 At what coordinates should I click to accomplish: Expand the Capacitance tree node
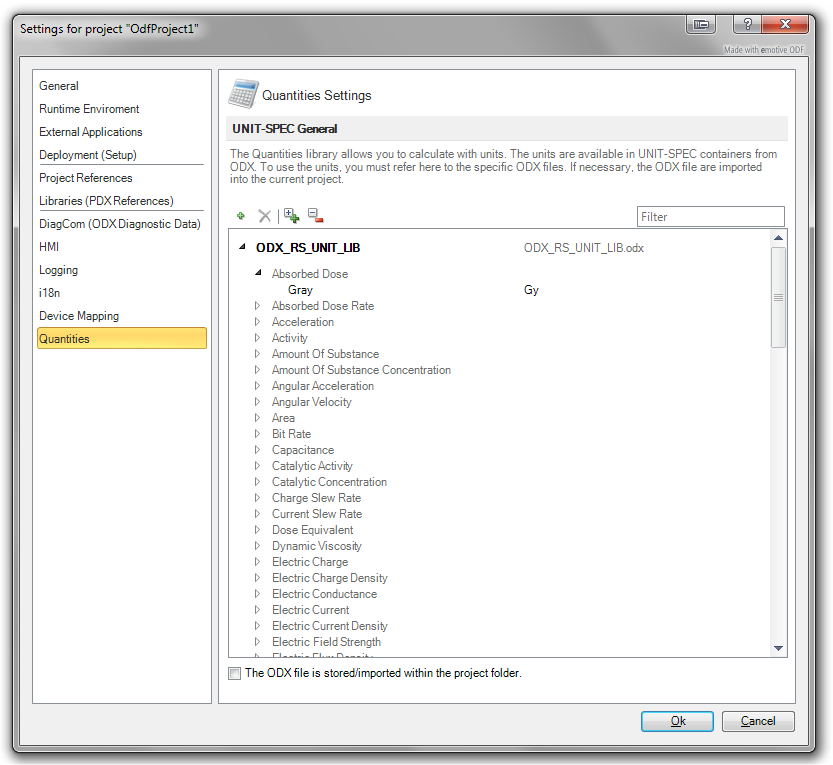(x=258, y=450)
